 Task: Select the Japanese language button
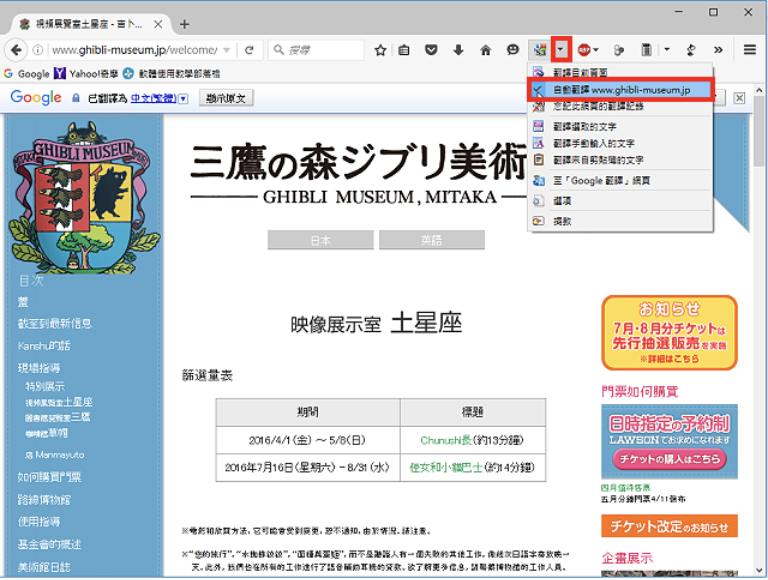coord(320,240)
